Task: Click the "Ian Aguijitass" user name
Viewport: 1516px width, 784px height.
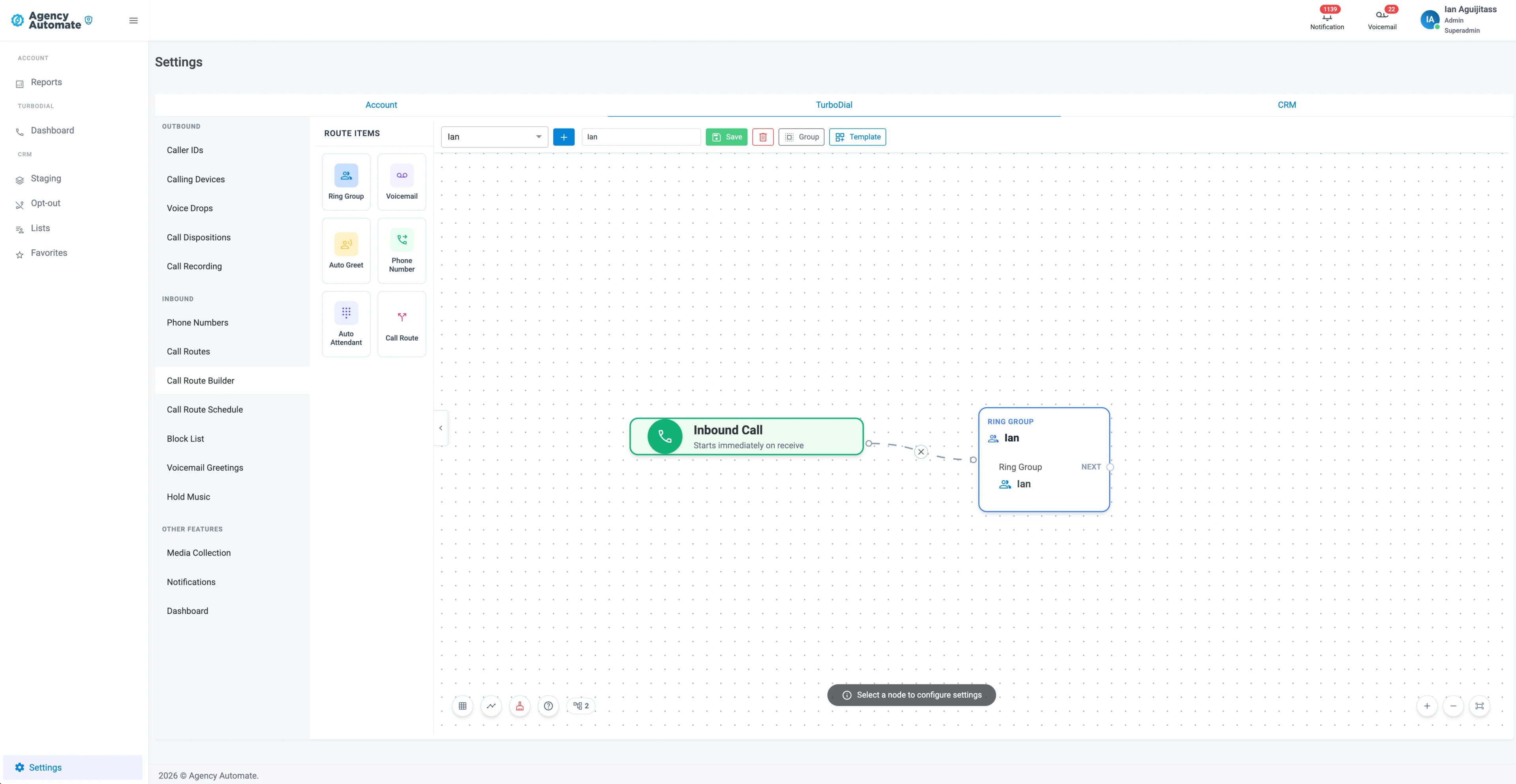Action: coord(1470,9)
